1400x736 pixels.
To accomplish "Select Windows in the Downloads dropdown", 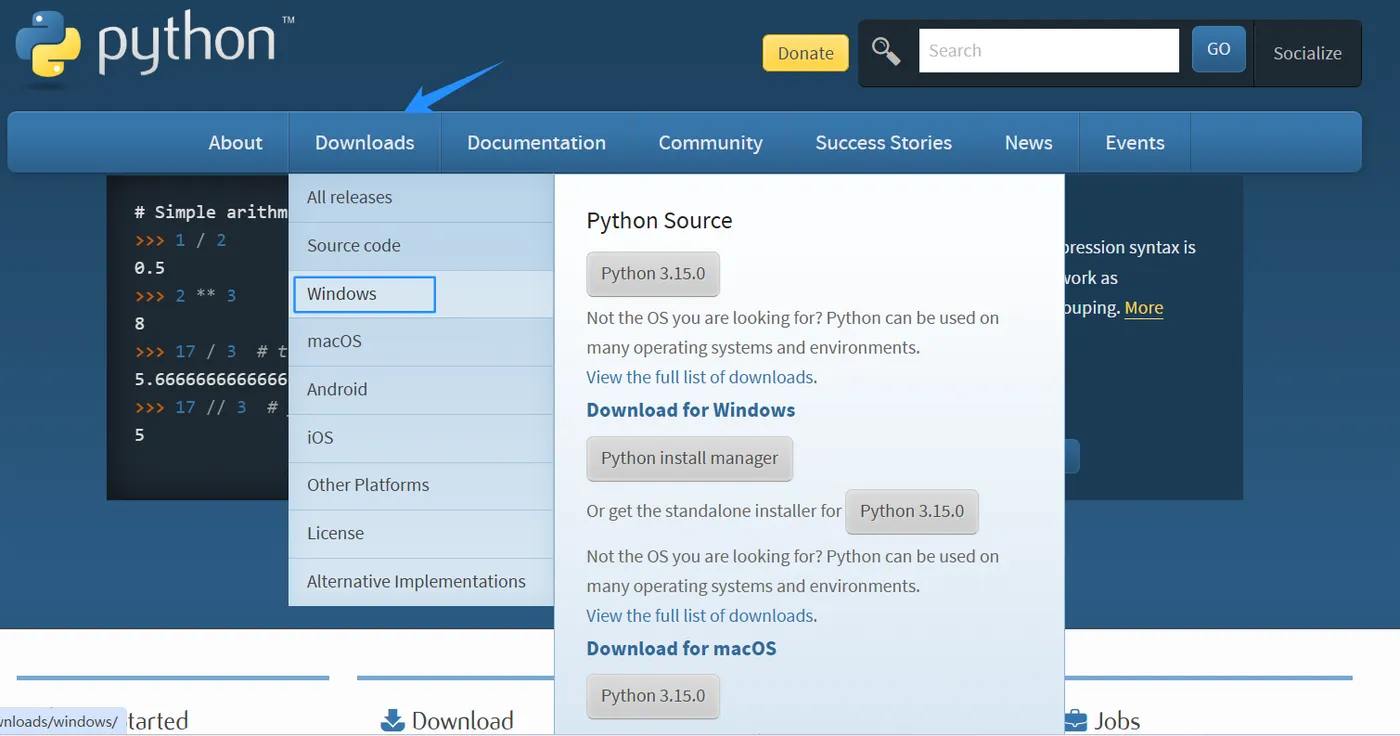I will (421, 294).
